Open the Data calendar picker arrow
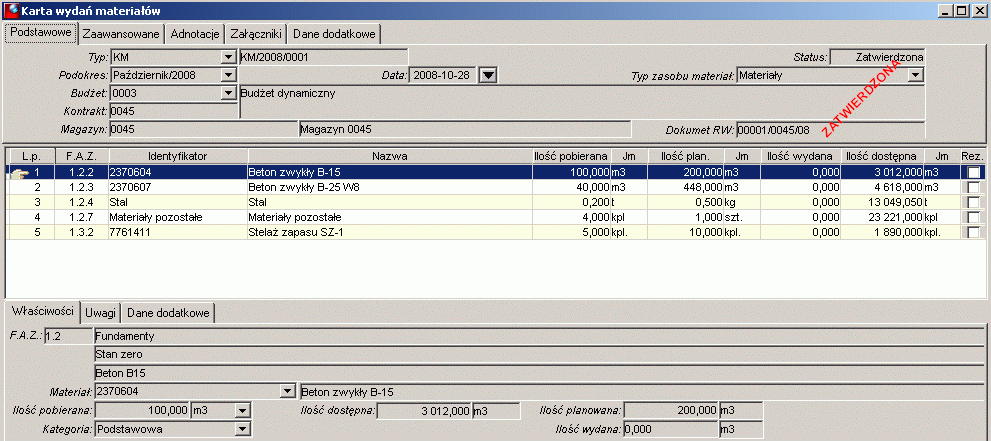The width and height of the screenshot is (991, 441). (489, 75)
